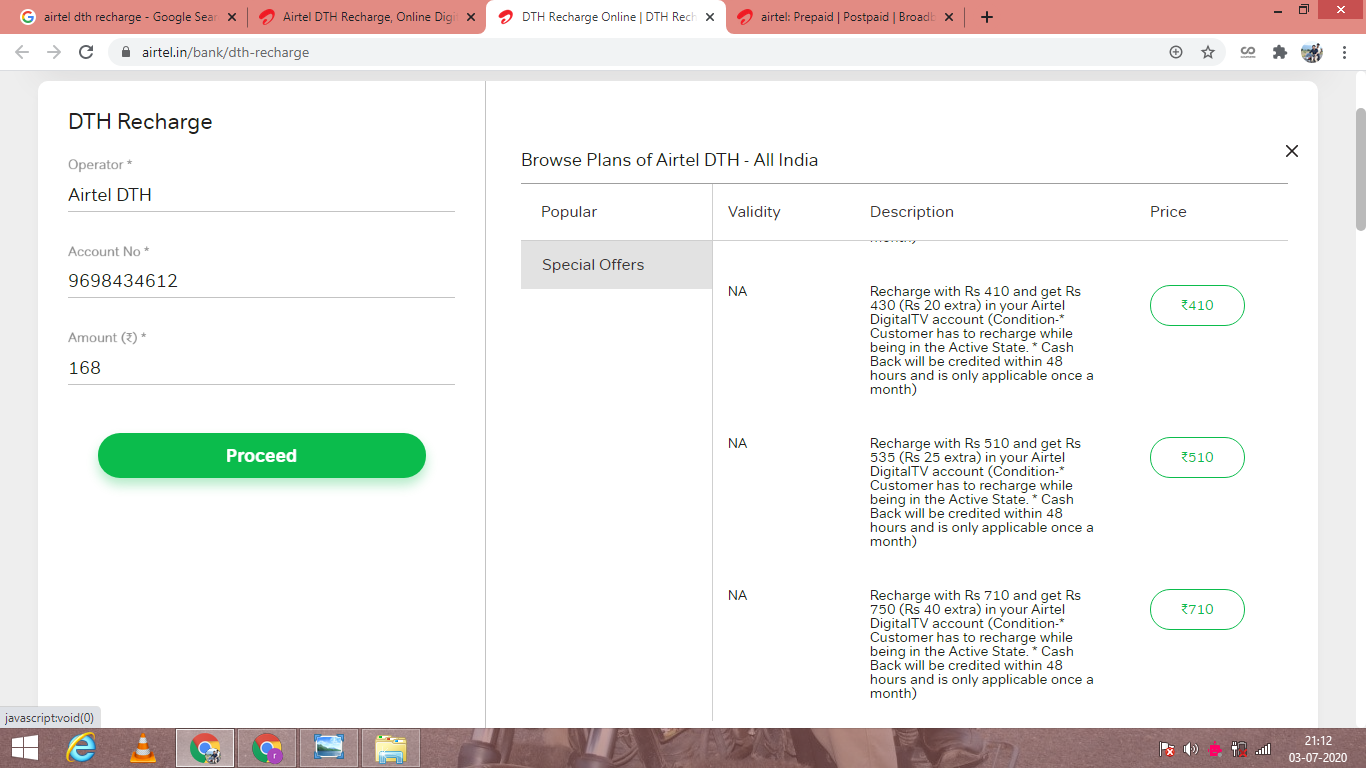Viewport: 1366px width, 768px height.
Task: Reload the airtel.in page
Action: point(86,52)
